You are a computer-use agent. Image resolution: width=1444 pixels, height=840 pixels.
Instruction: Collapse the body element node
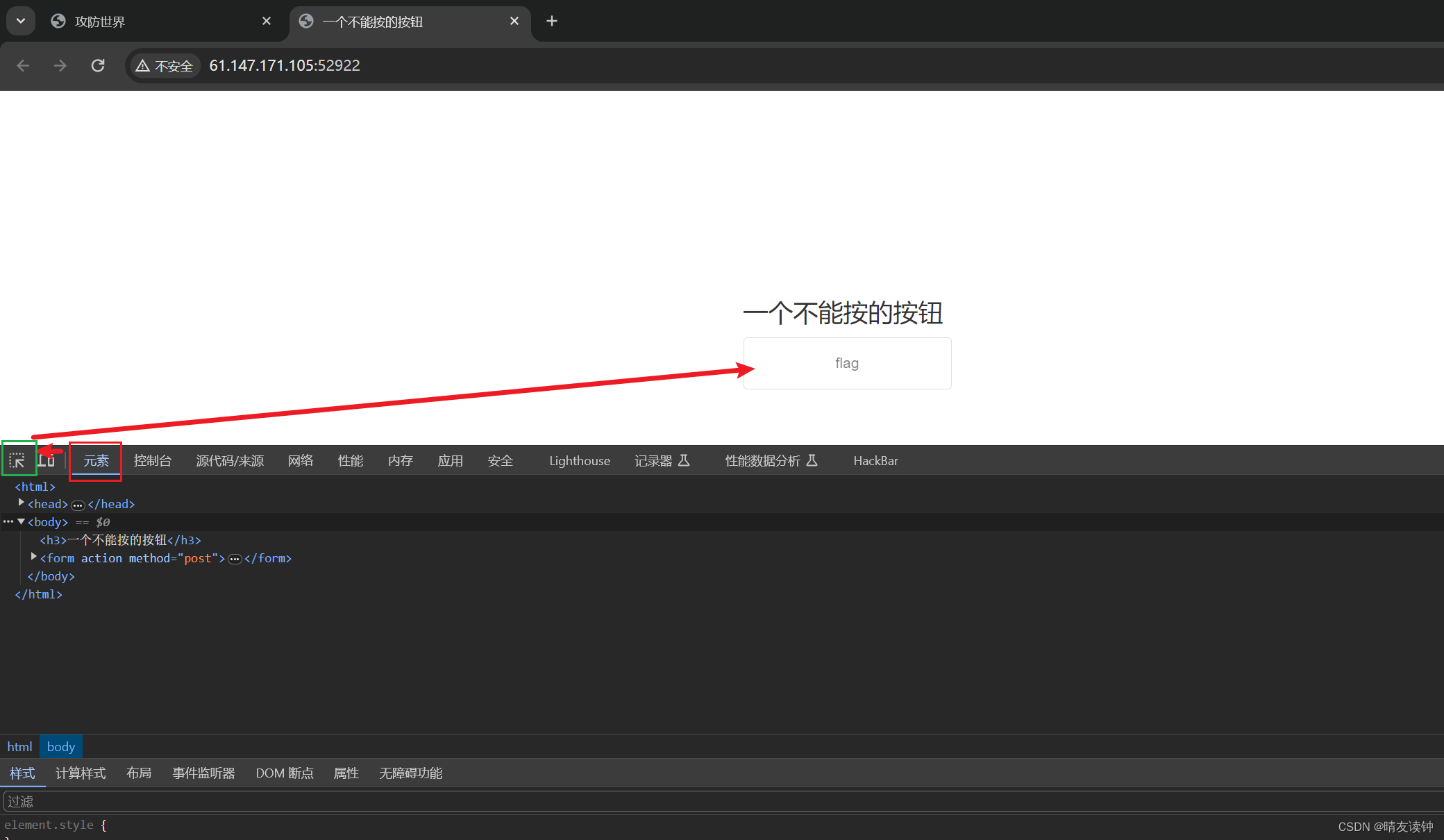click(x=21, y=521)
